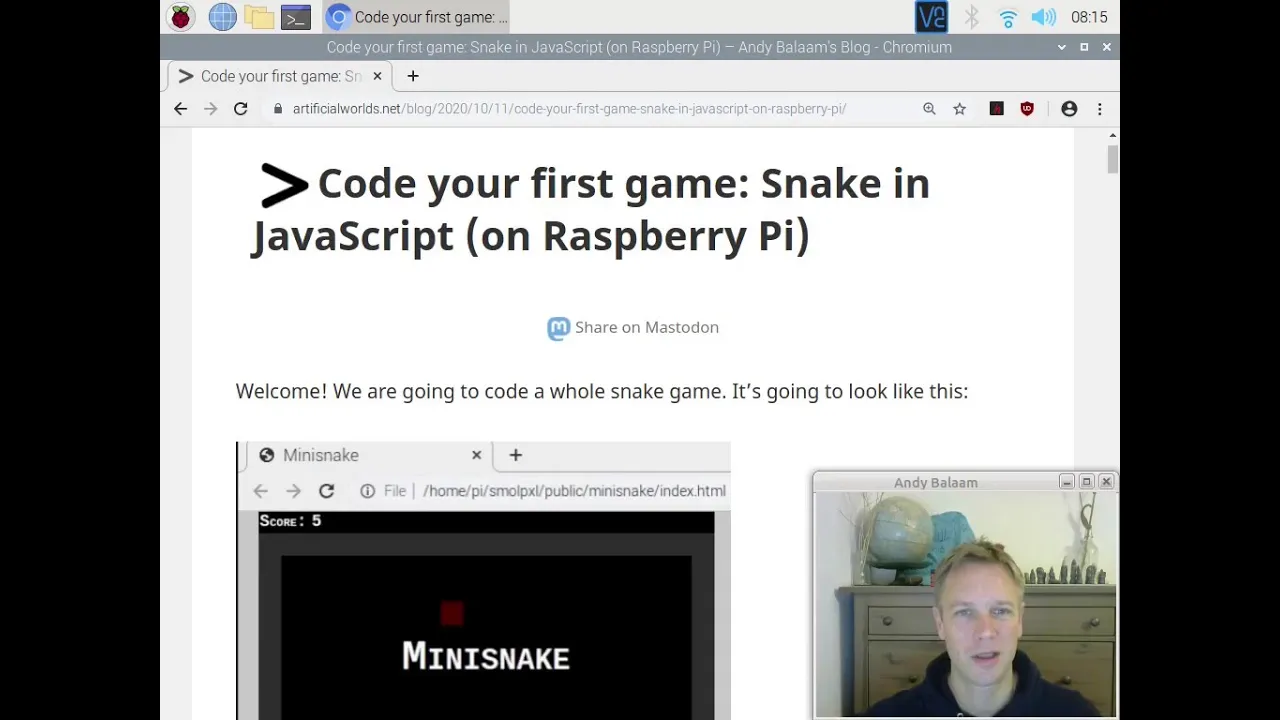Open the blog post title link
1280x720 pixels.
(590, 210)
